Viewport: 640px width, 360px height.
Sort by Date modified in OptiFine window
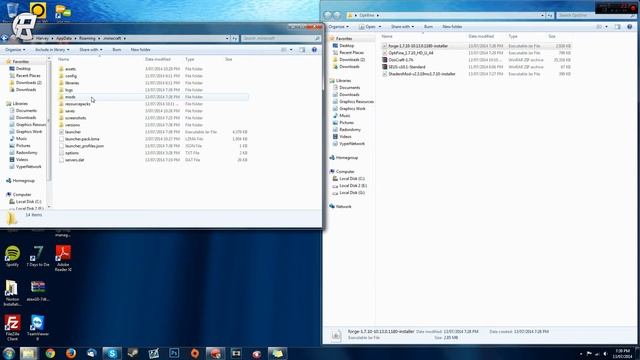(x=481, y=37)
